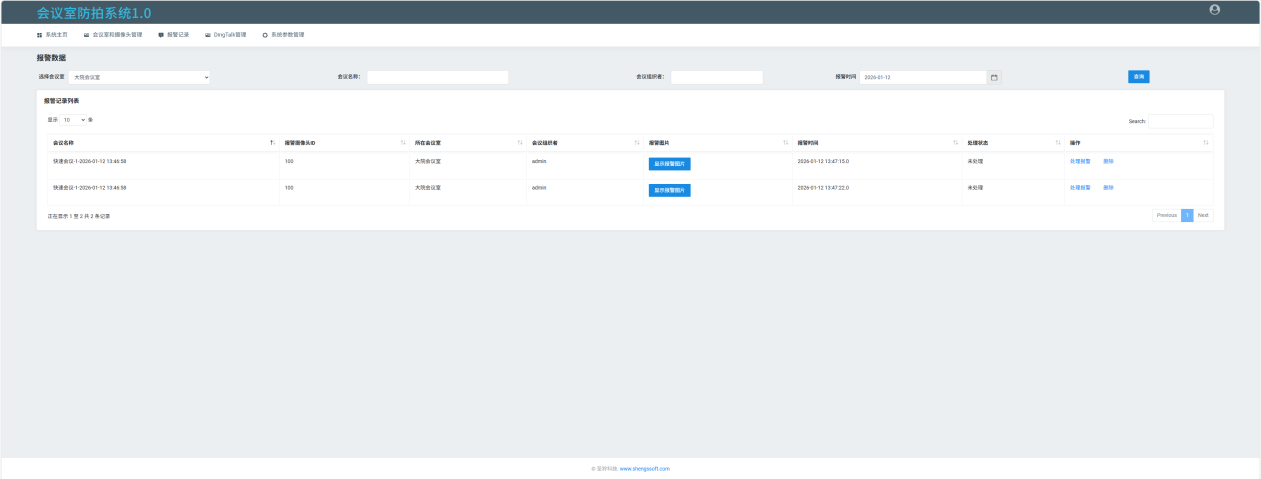Image resolution: width=1261 pixels, height=479 pixels.
Task: Expand the 选择会议室 dropdown
Action: [x=139, y=77]
